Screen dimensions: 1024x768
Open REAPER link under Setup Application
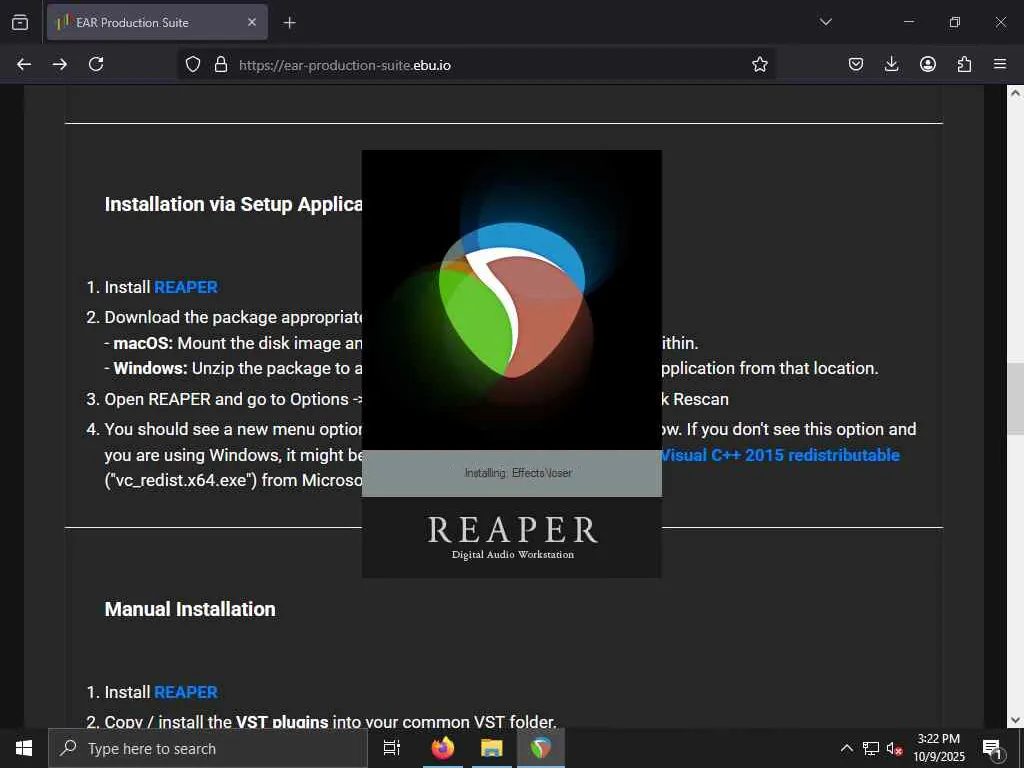tap(186, 287)
